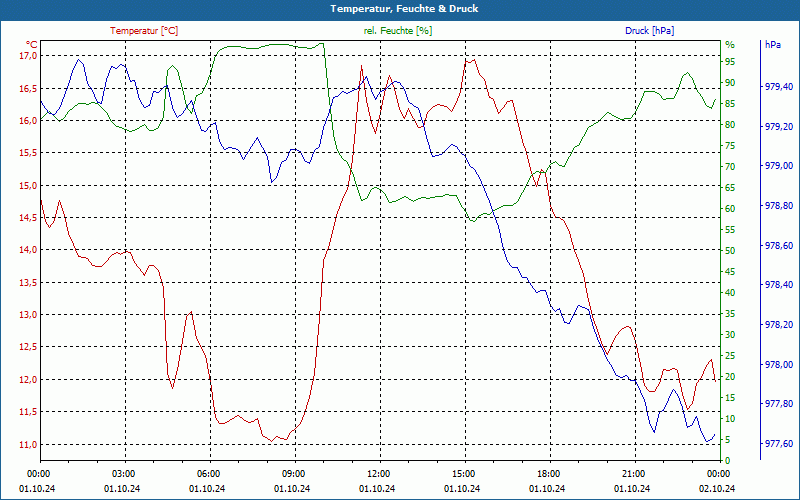Click the 95 humidity axis value
The height and width of the screenshot is (500, 800).
point(730,62)
